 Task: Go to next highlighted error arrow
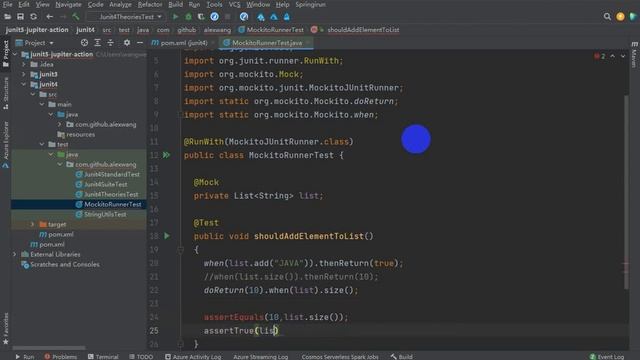pyautogui.click(x=623, y=56)
